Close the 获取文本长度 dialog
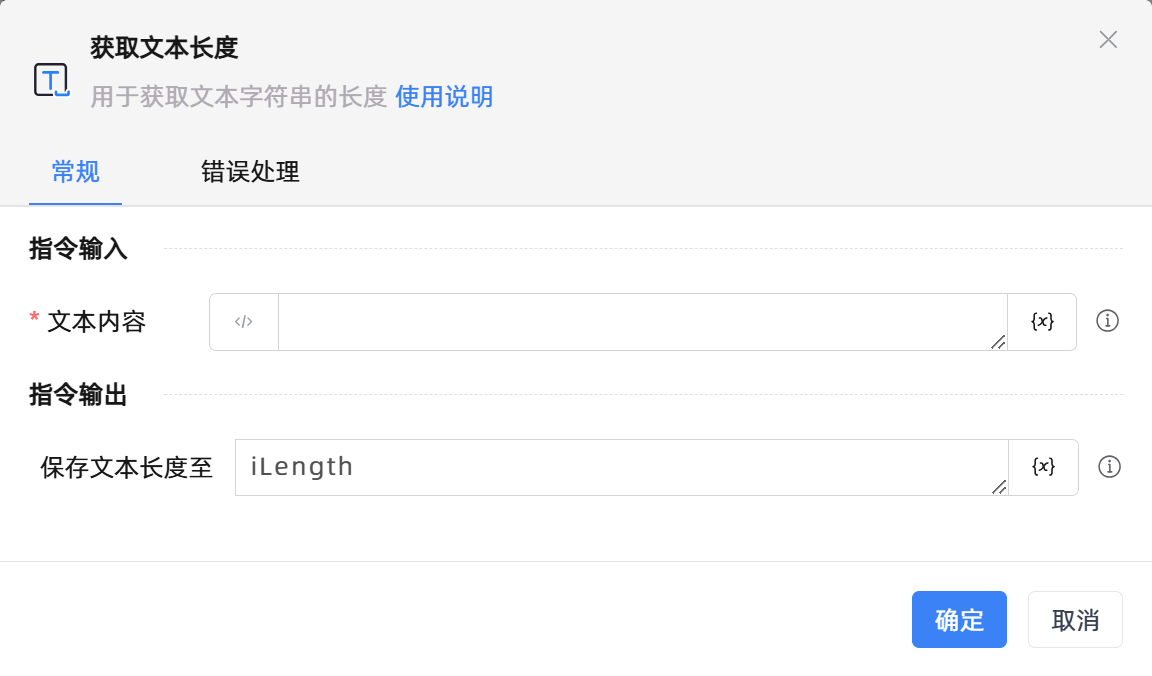This screenshot has width=1152, height=676. [1108, 40]
